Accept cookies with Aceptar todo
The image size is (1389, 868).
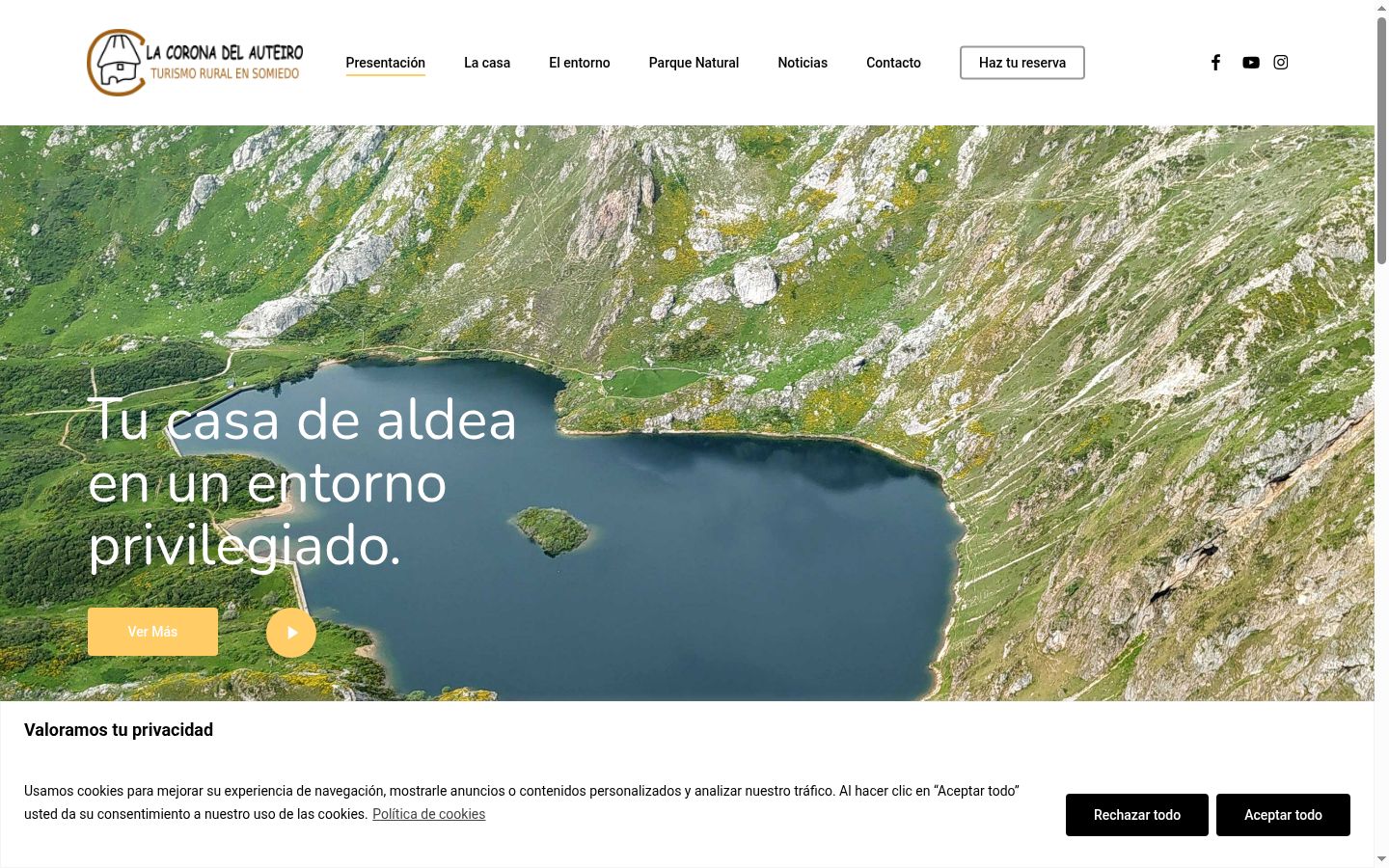click(1283, 815)
